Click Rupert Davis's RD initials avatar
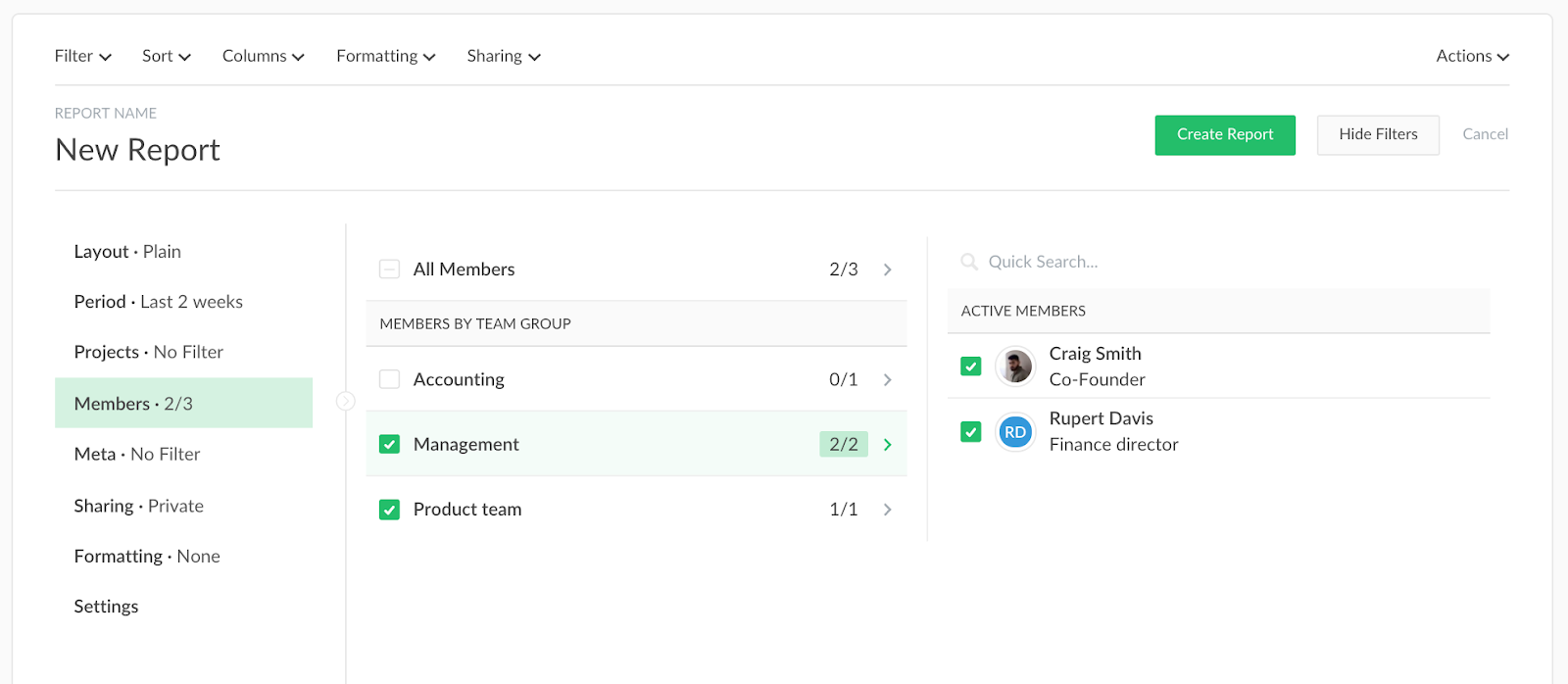The image size is (1568, 684). (1015, 432)
